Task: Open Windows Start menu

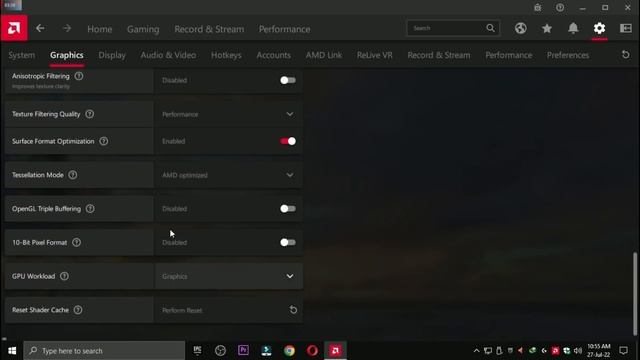Action: 12,351
